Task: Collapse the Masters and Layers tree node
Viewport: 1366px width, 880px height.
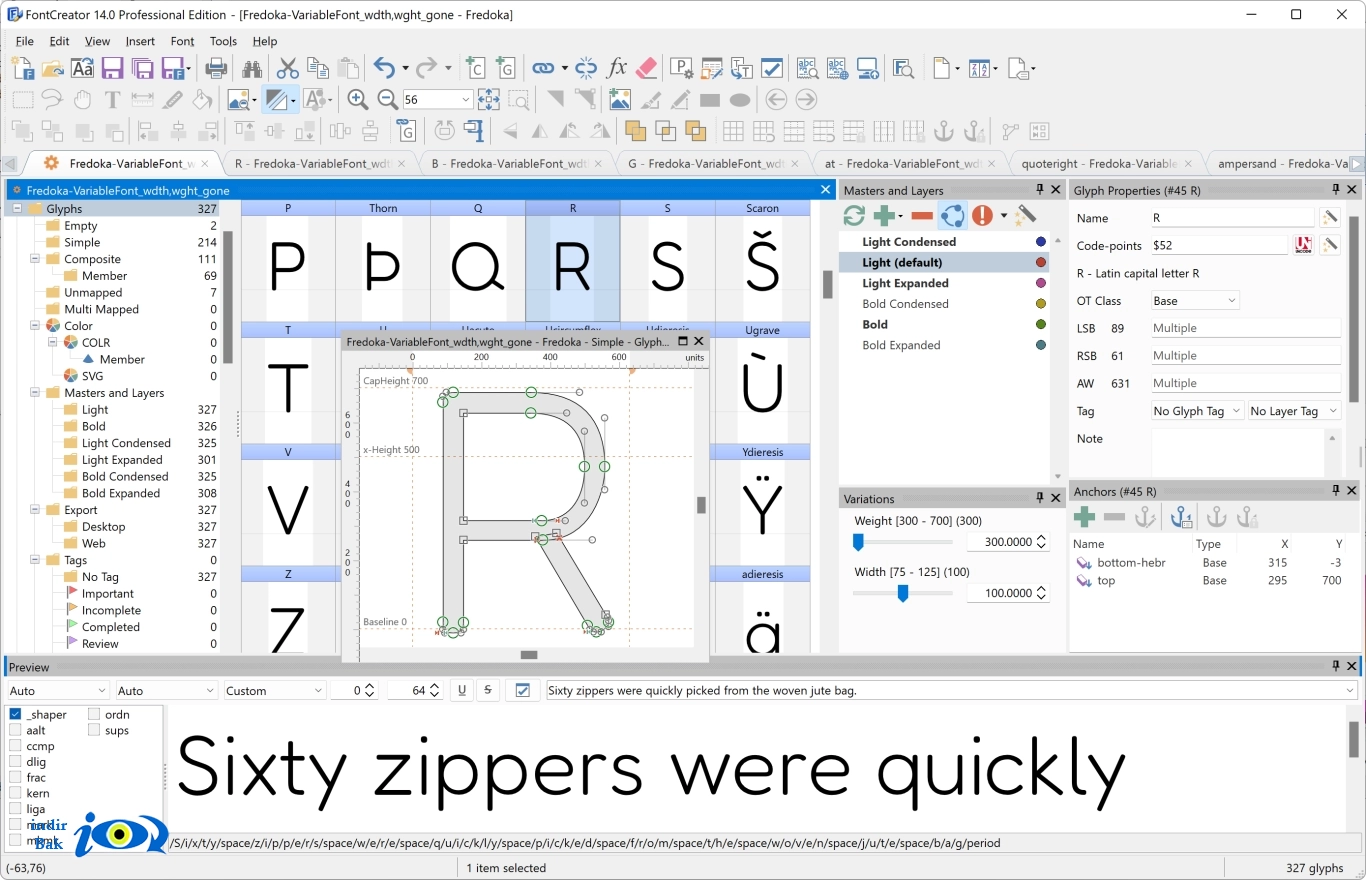Action: 34,393
